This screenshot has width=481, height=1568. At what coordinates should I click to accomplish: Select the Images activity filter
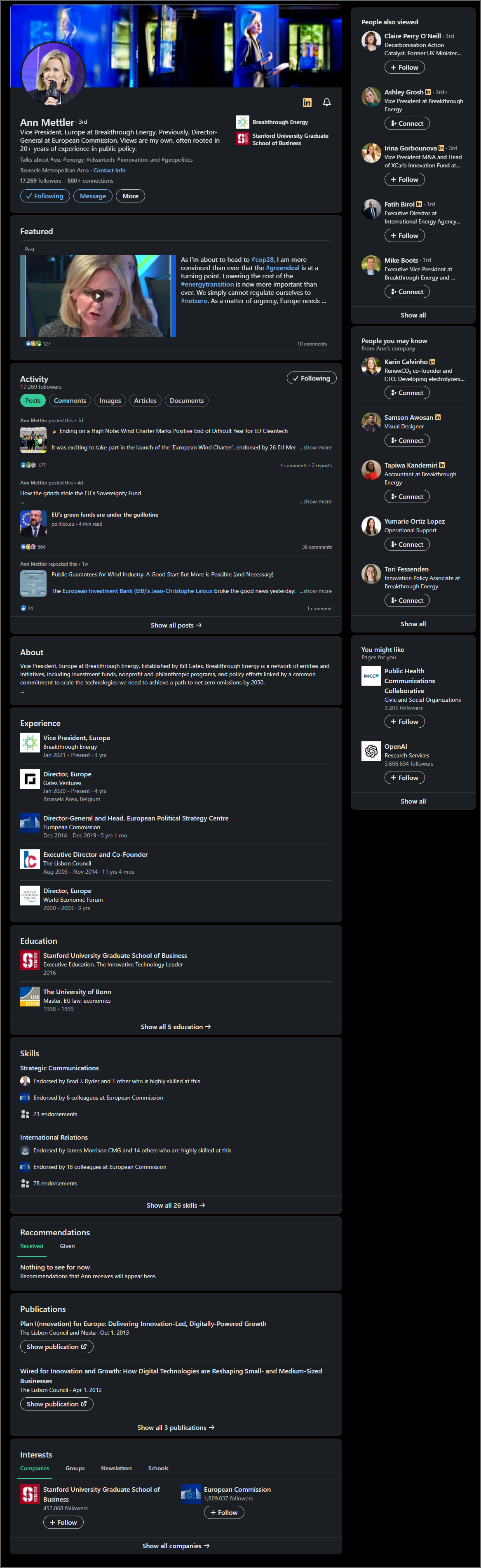[110, 400]
